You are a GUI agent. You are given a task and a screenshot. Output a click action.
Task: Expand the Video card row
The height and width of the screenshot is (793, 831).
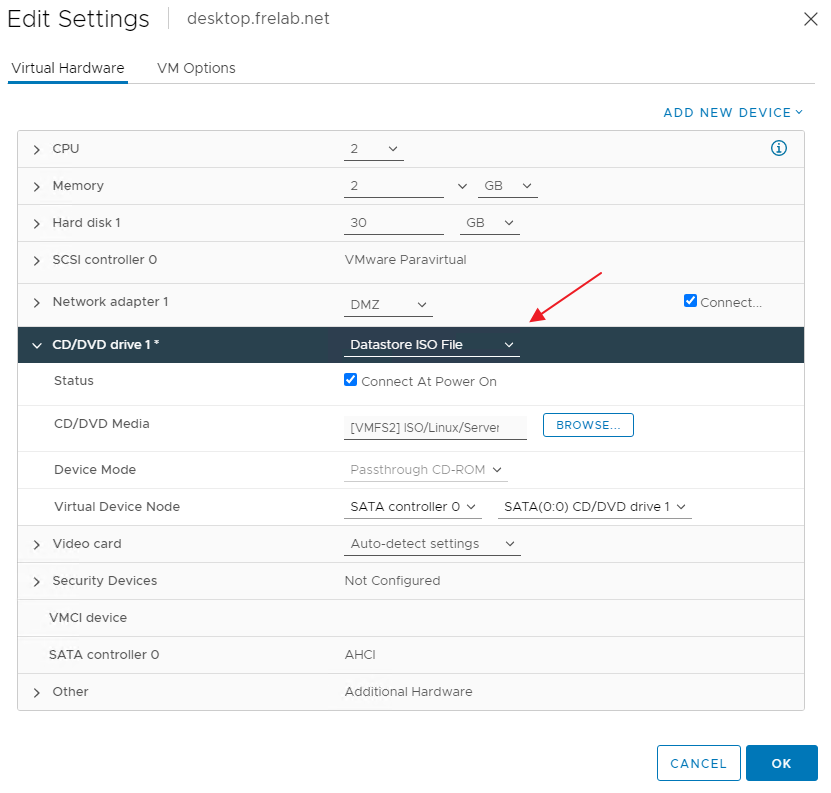(37, 544)
